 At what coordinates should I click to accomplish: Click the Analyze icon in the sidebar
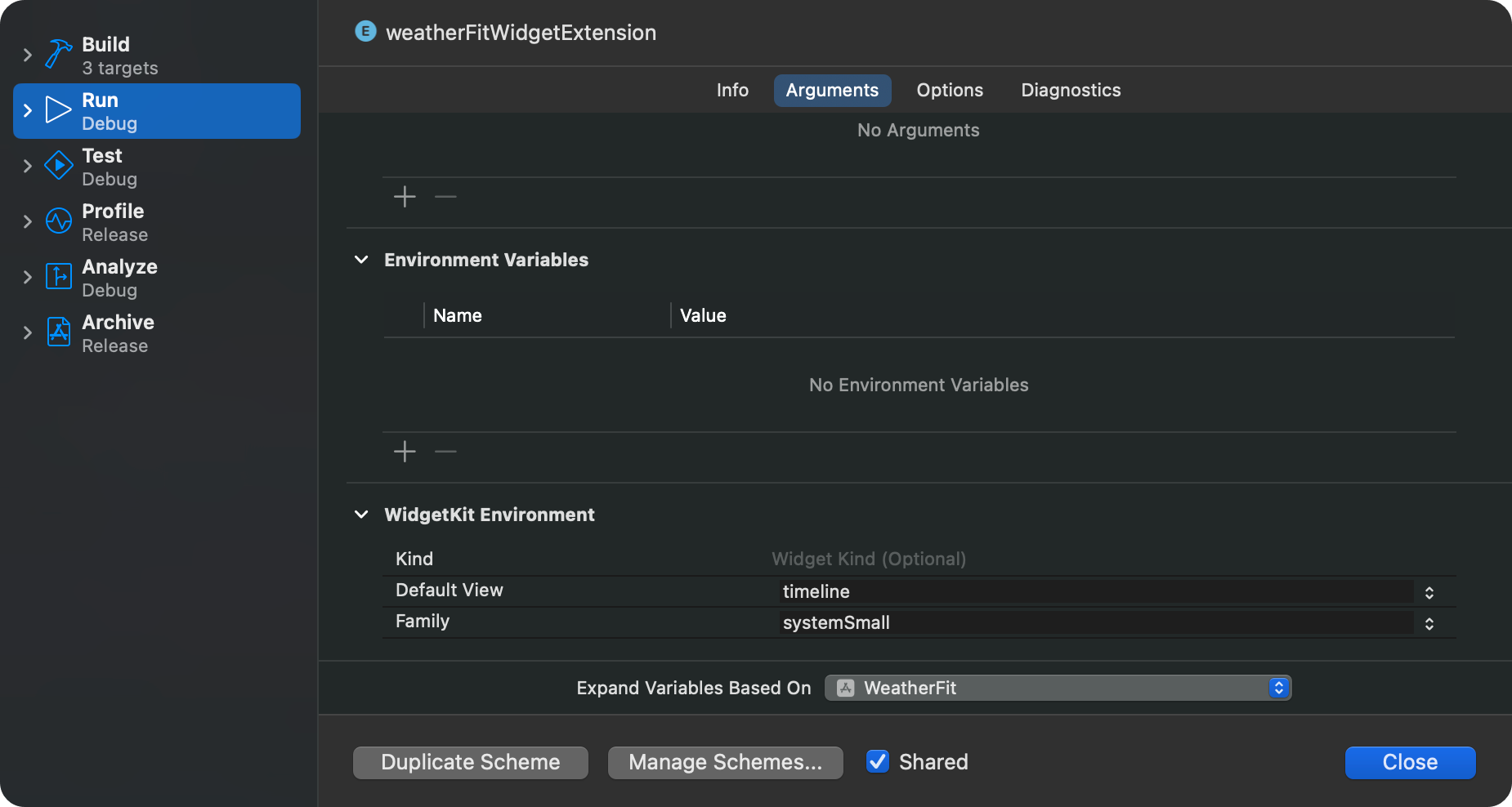click(x=58, y=276)
